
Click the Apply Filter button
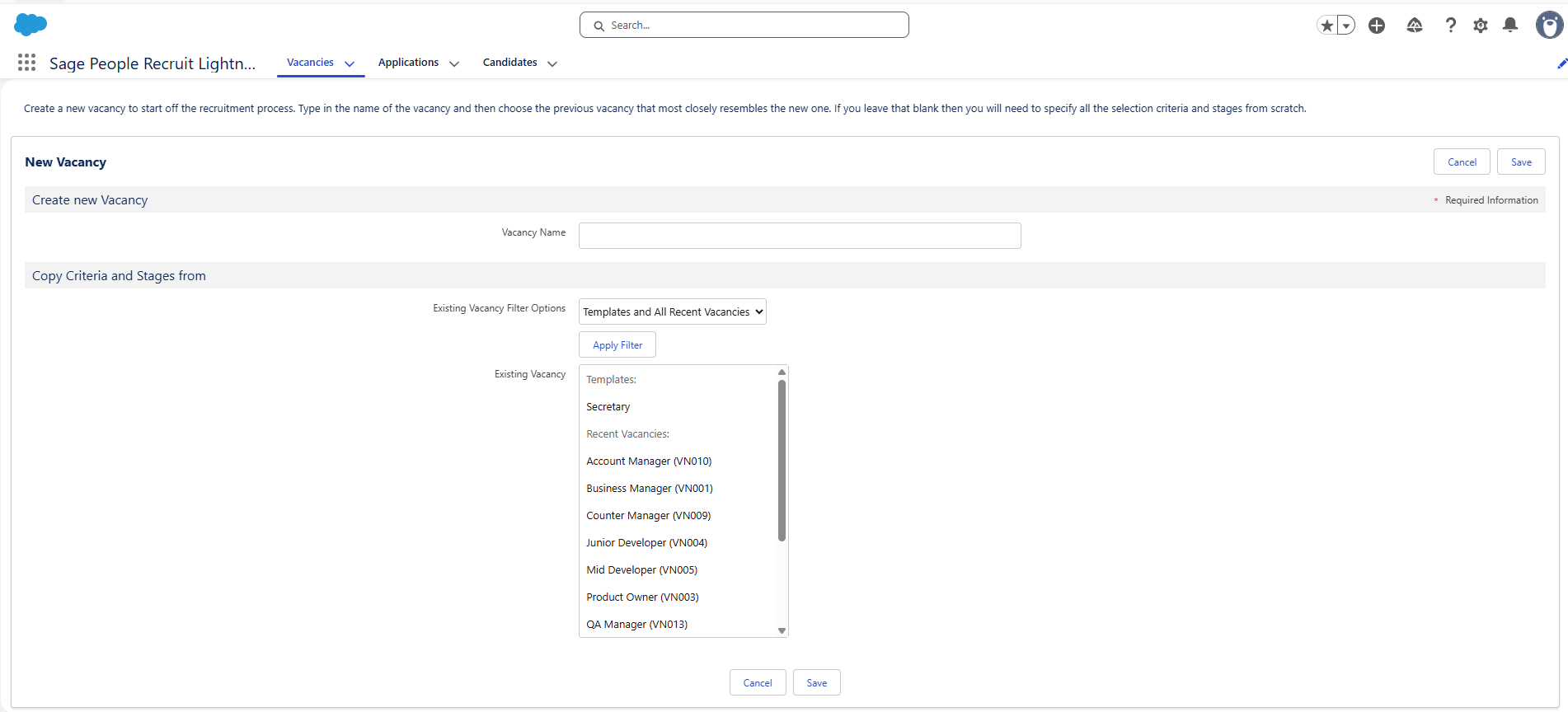(x=617, y=345)
